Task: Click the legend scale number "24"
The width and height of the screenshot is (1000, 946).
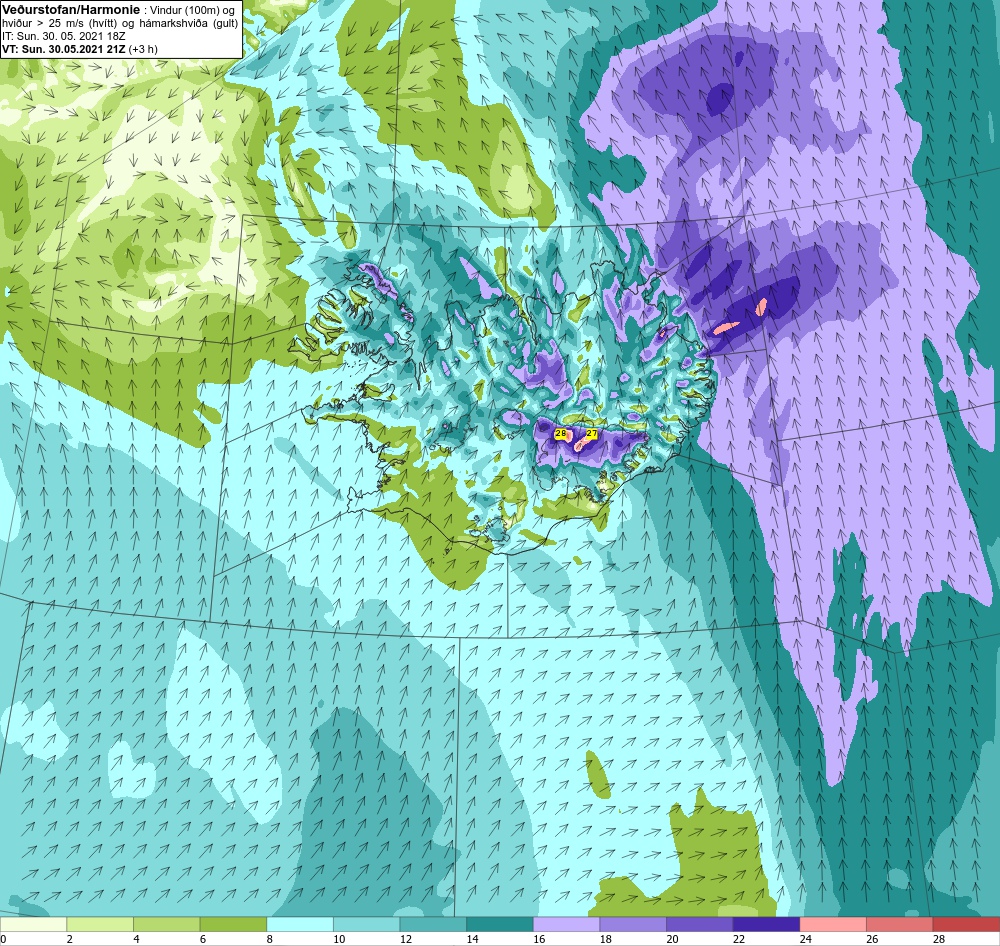Action: point(805,939)
